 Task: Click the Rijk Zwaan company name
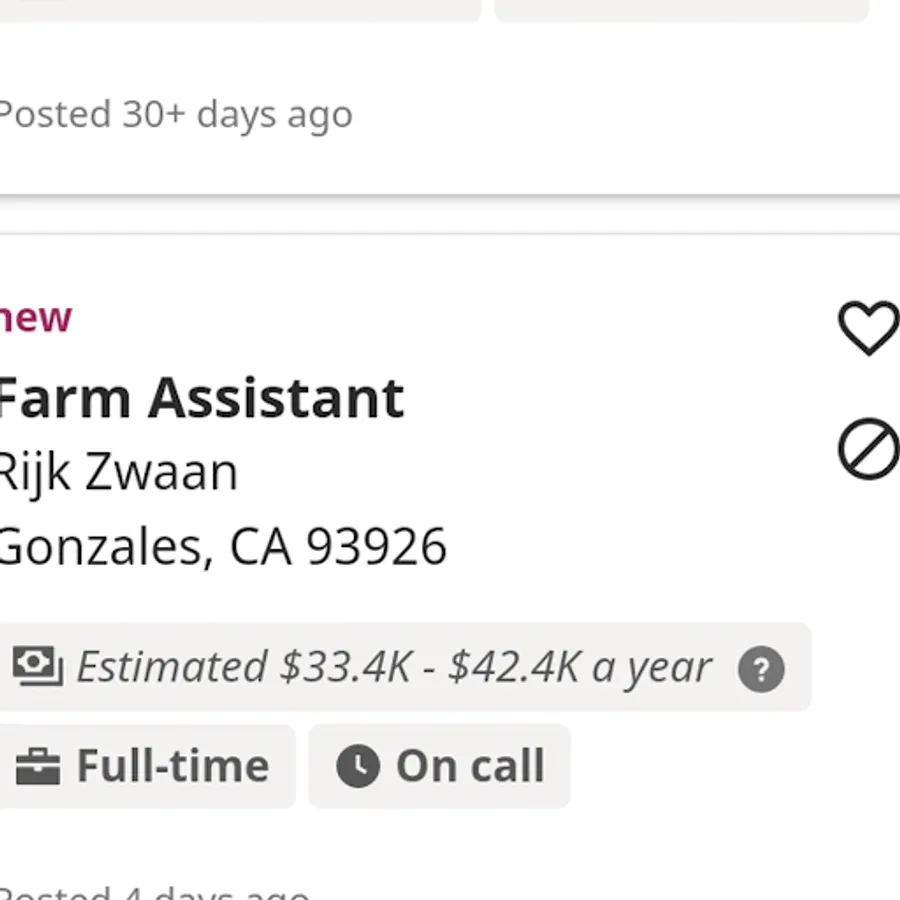[117, 472]
